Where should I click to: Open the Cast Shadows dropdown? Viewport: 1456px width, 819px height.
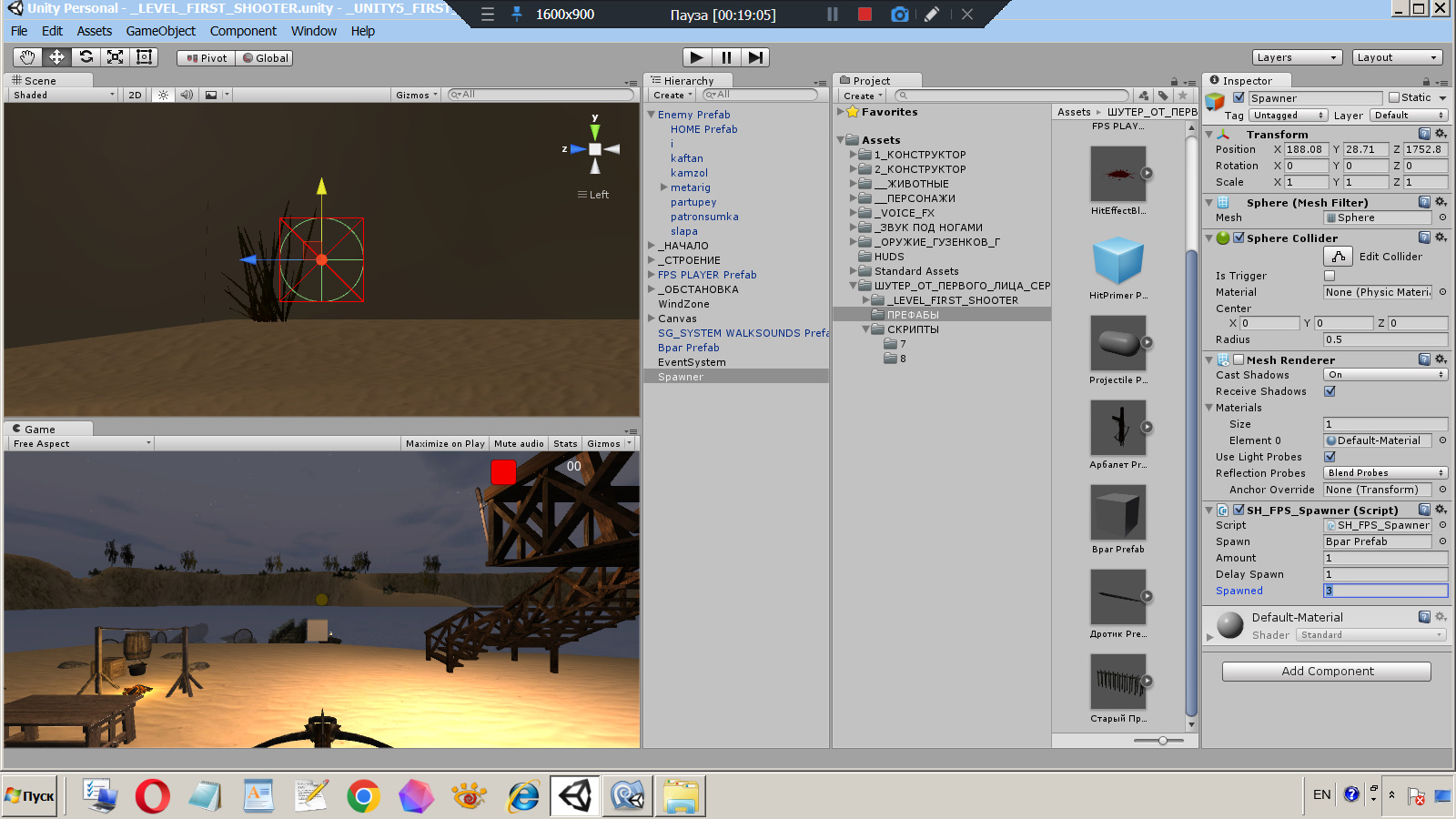[x=1384, y=374]
